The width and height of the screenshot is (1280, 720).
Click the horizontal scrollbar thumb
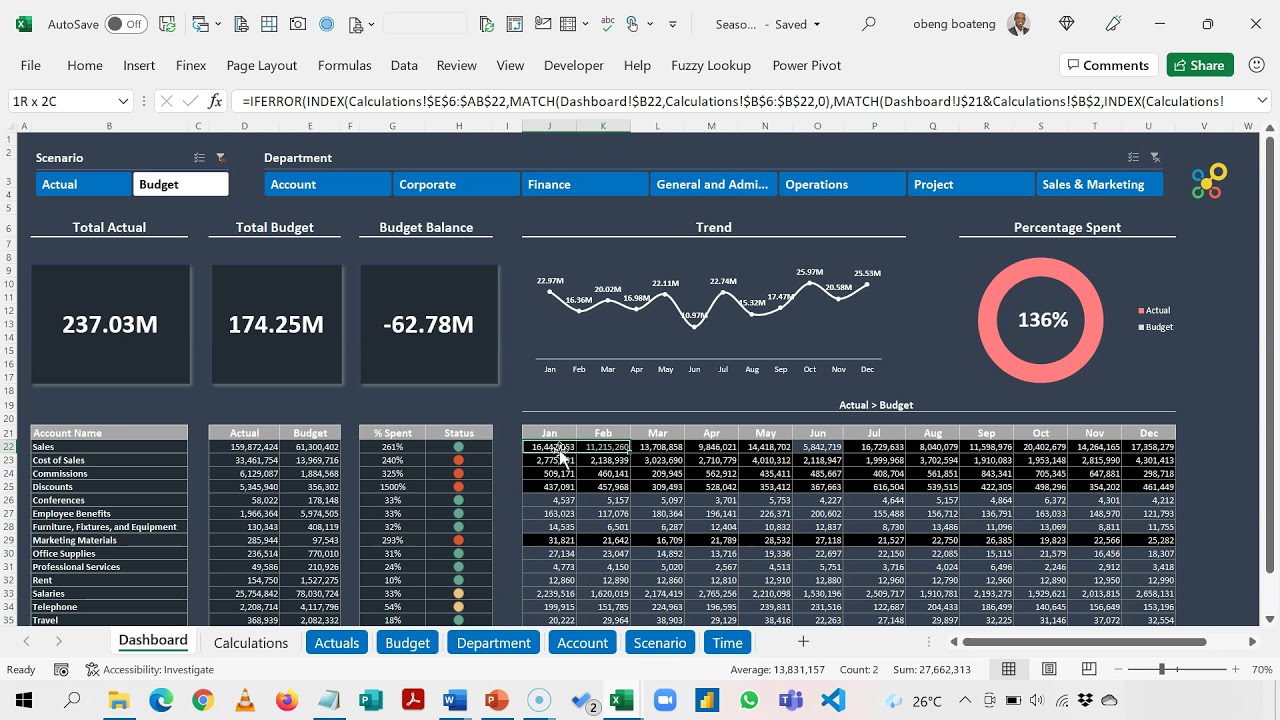point(1084,642)
